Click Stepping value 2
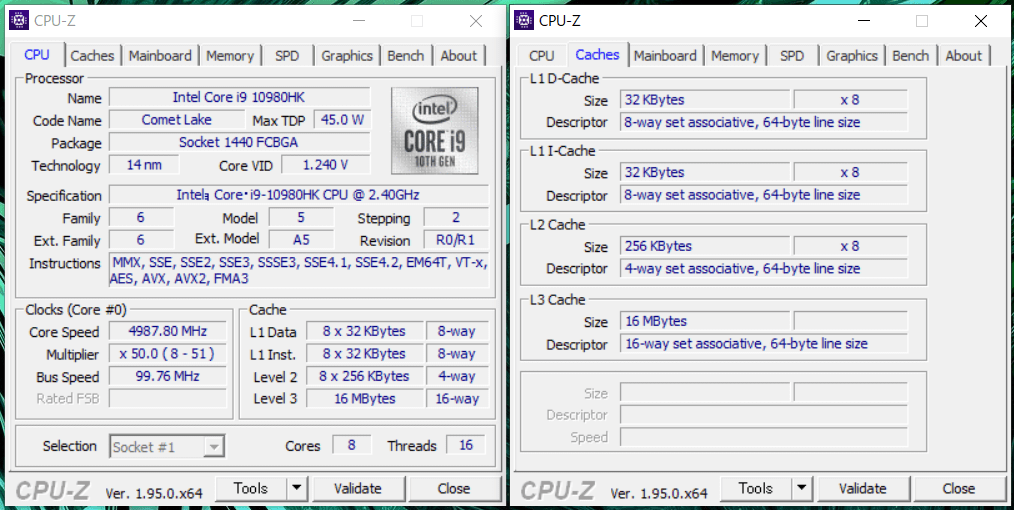This screenshot has height=510, width=1014. (456, 217)
